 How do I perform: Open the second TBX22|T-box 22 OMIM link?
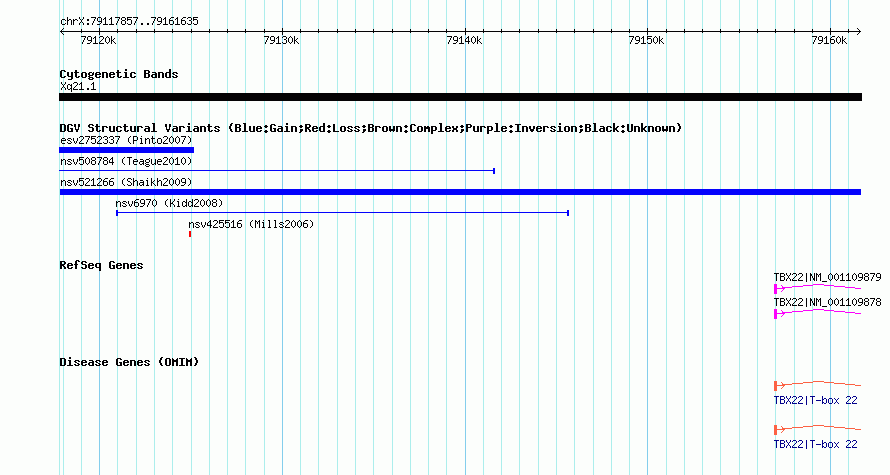815,444
